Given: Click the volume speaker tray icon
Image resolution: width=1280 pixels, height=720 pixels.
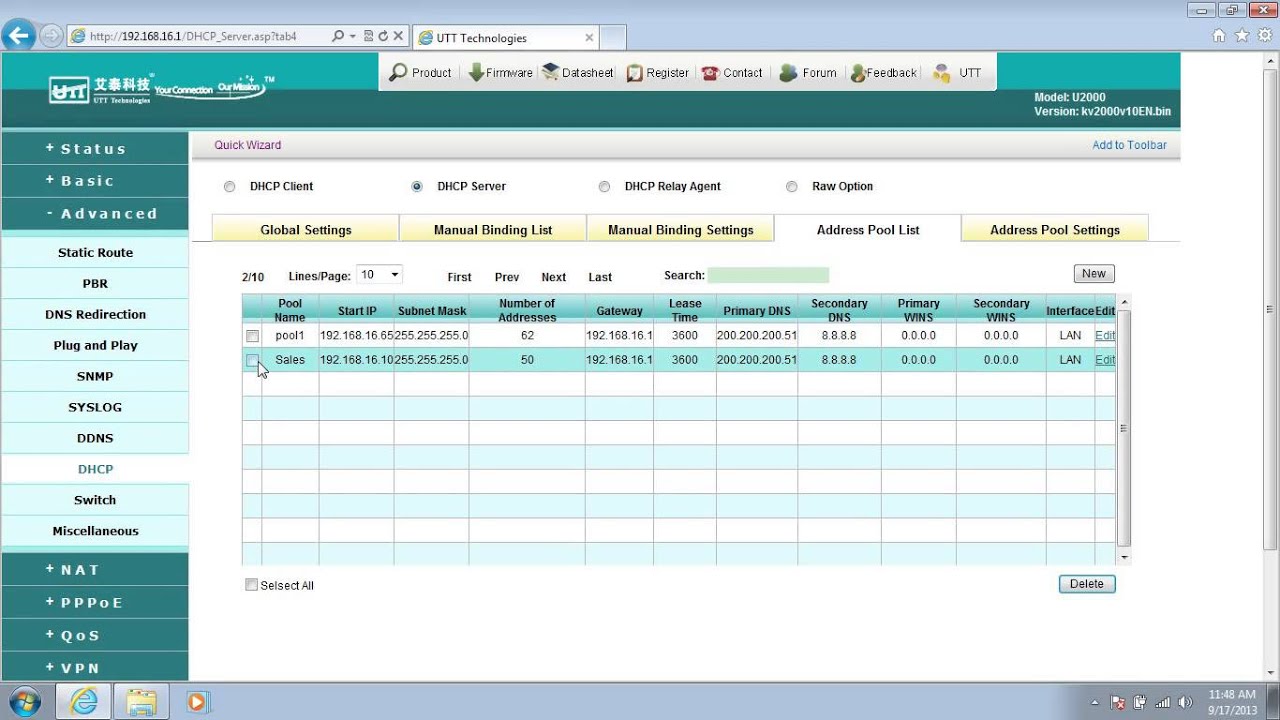Looking at the screenshot, I should (x=1186, y=702).
